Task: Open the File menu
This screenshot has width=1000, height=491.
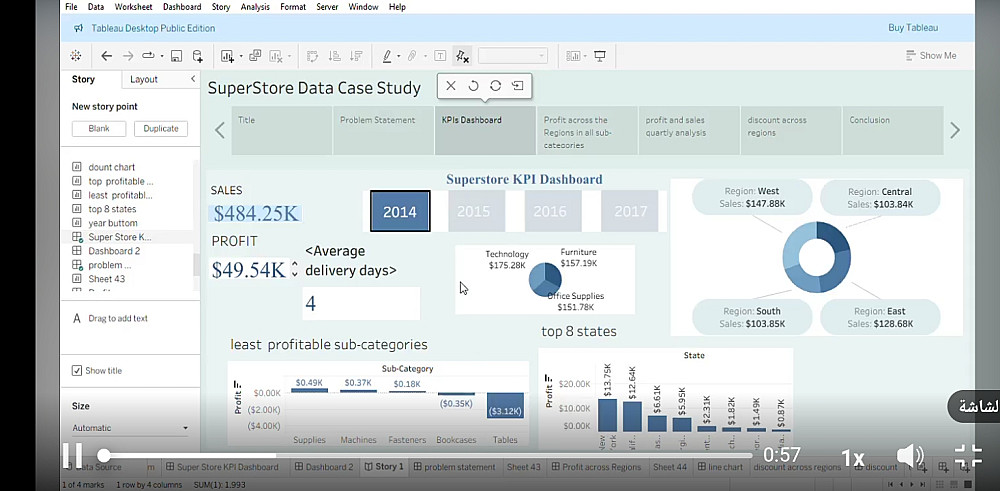Action: click(71, 7)
